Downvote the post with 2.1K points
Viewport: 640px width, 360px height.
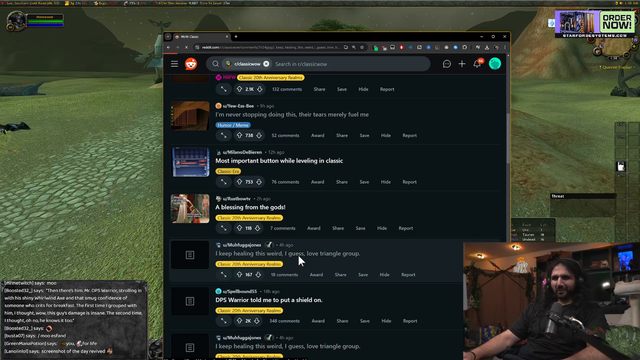pyautogui.click(x=260, y=89)
